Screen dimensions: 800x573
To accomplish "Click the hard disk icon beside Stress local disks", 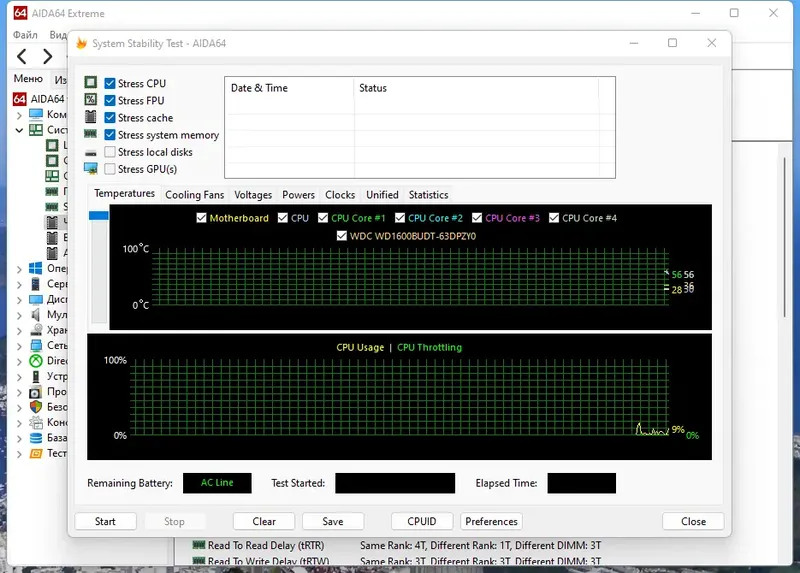I will [91, 153].
